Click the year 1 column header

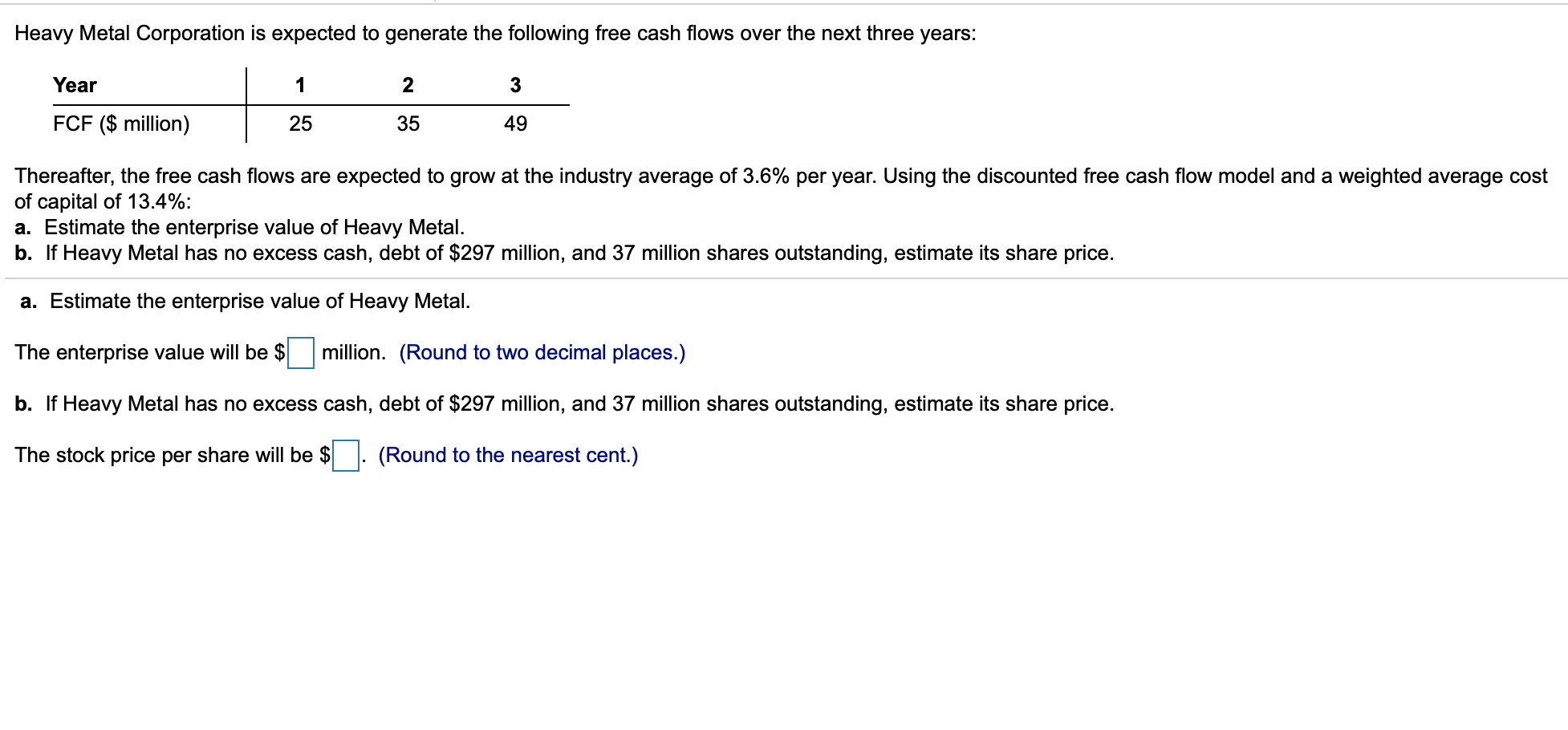(300, 85)
